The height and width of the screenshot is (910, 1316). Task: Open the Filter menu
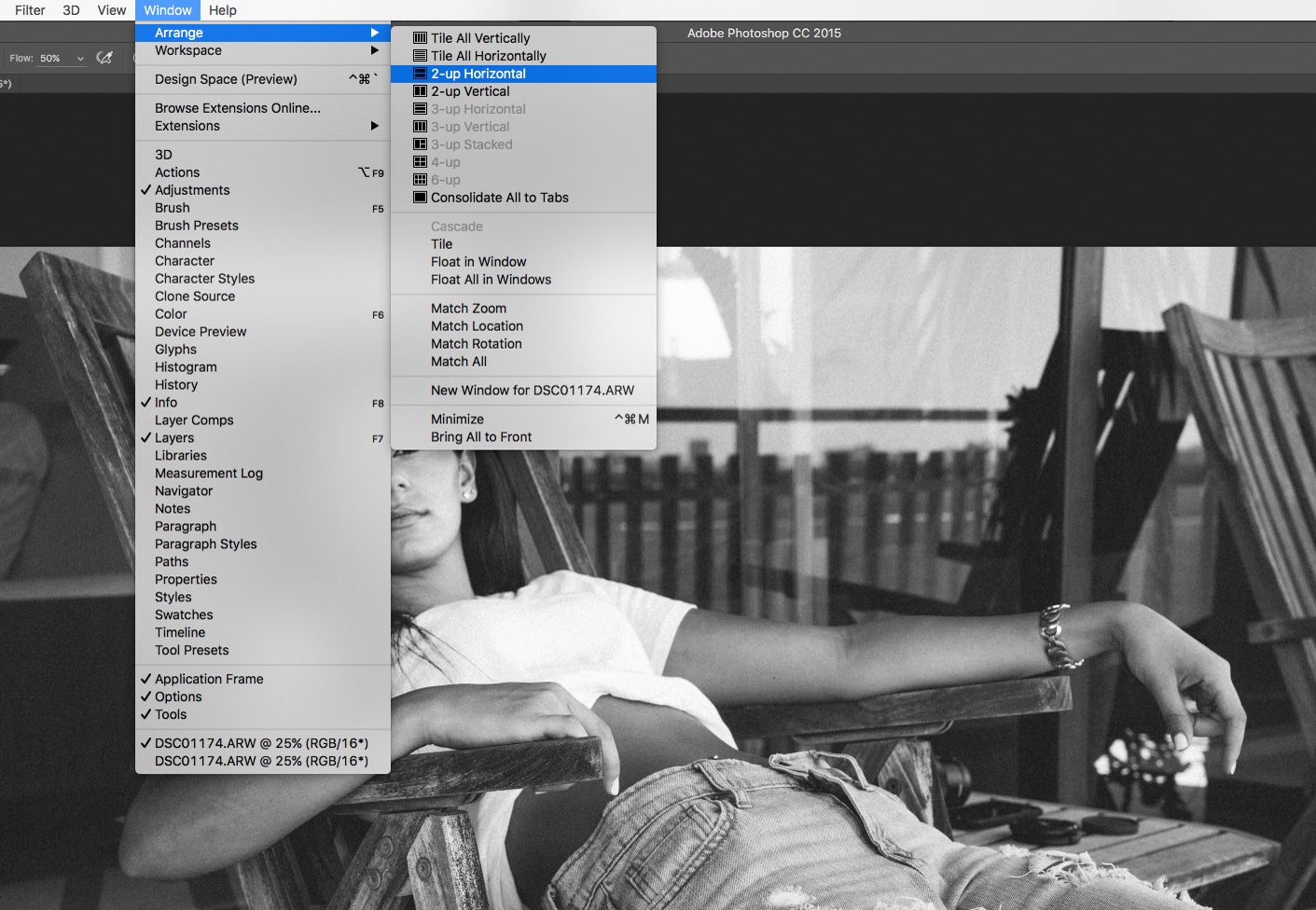coord(30,10)
